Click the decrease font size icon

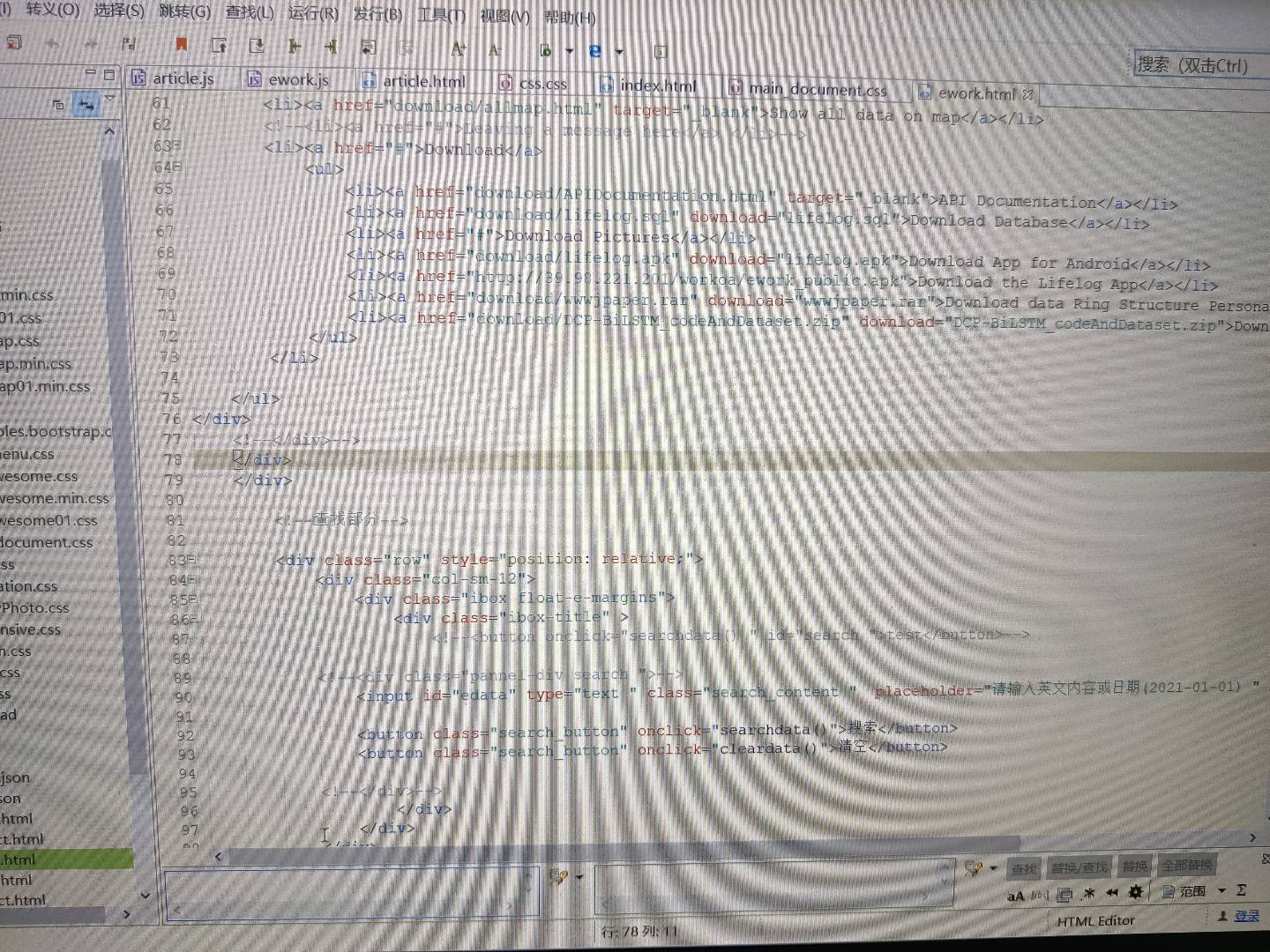(495, 50)
